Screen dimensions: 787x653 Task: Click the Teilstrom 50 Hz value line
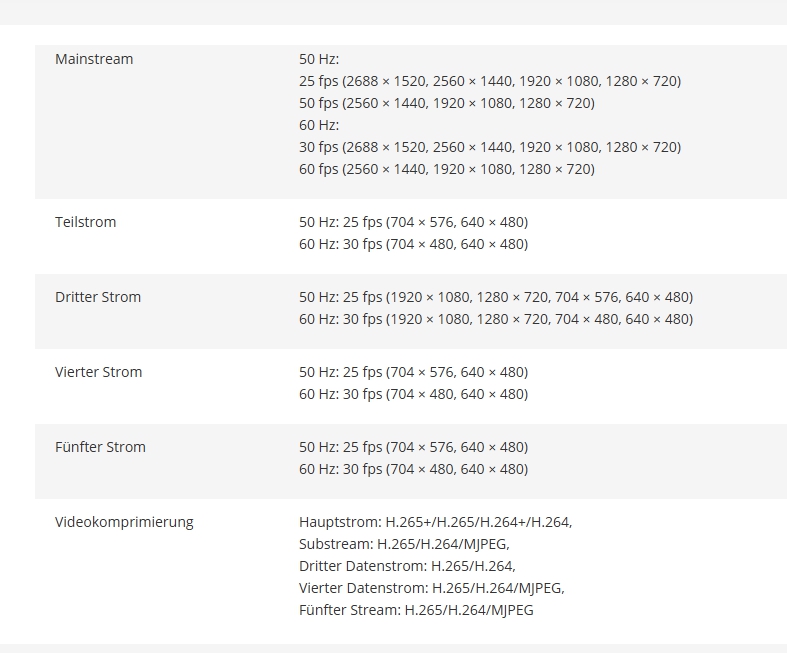(x=413, y=222)
